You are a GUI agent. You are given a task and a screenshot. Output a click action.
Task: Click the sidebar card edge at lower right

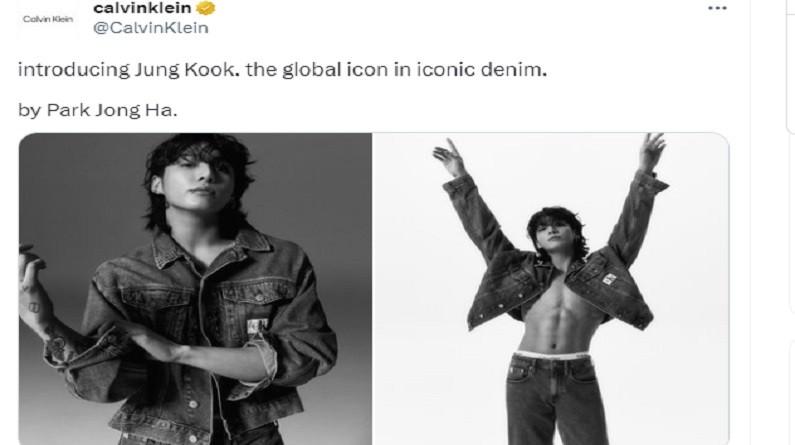coord(790,393)
